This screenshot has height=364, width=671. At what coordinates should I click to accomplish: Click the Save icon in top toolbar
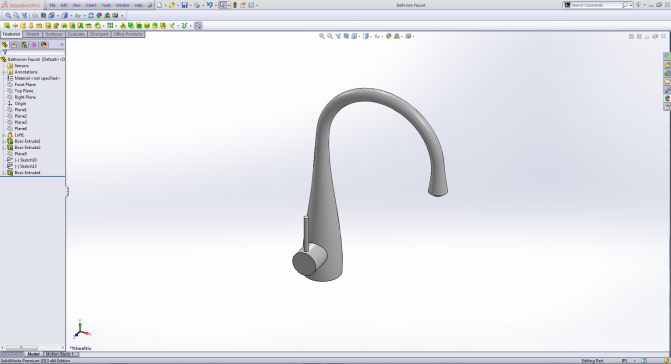184,5
